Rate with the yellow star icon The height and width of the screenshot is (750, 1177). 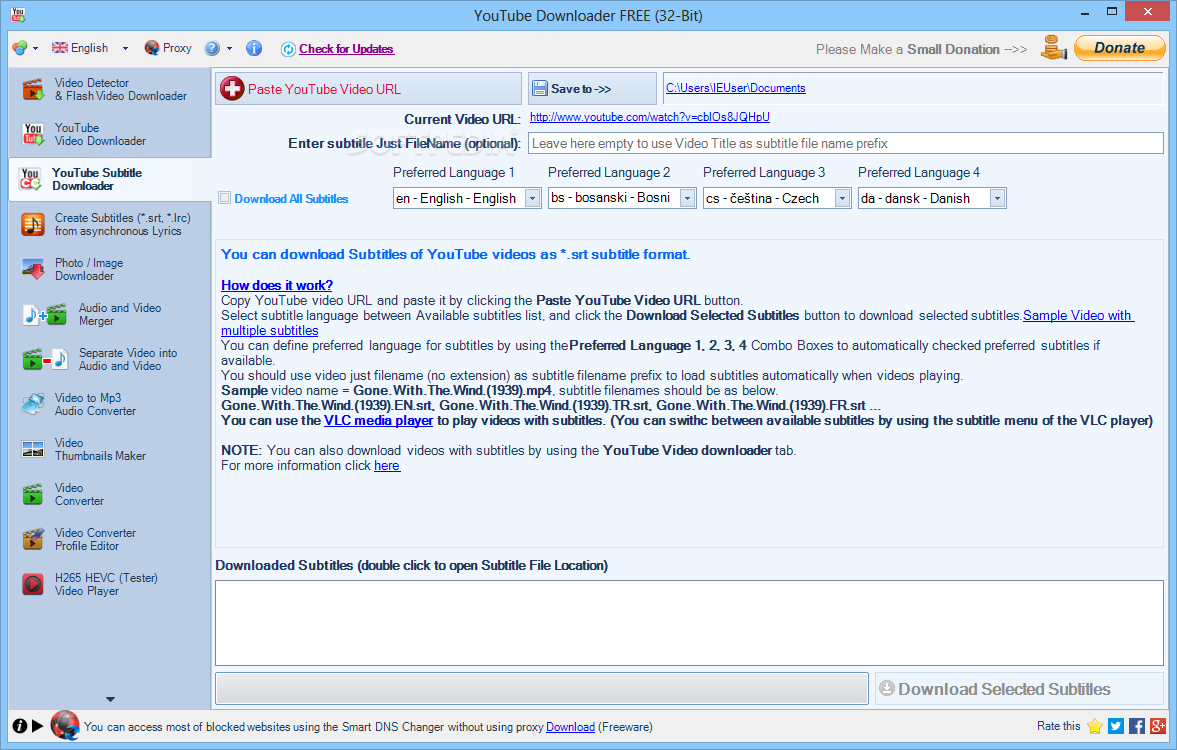1095,726
